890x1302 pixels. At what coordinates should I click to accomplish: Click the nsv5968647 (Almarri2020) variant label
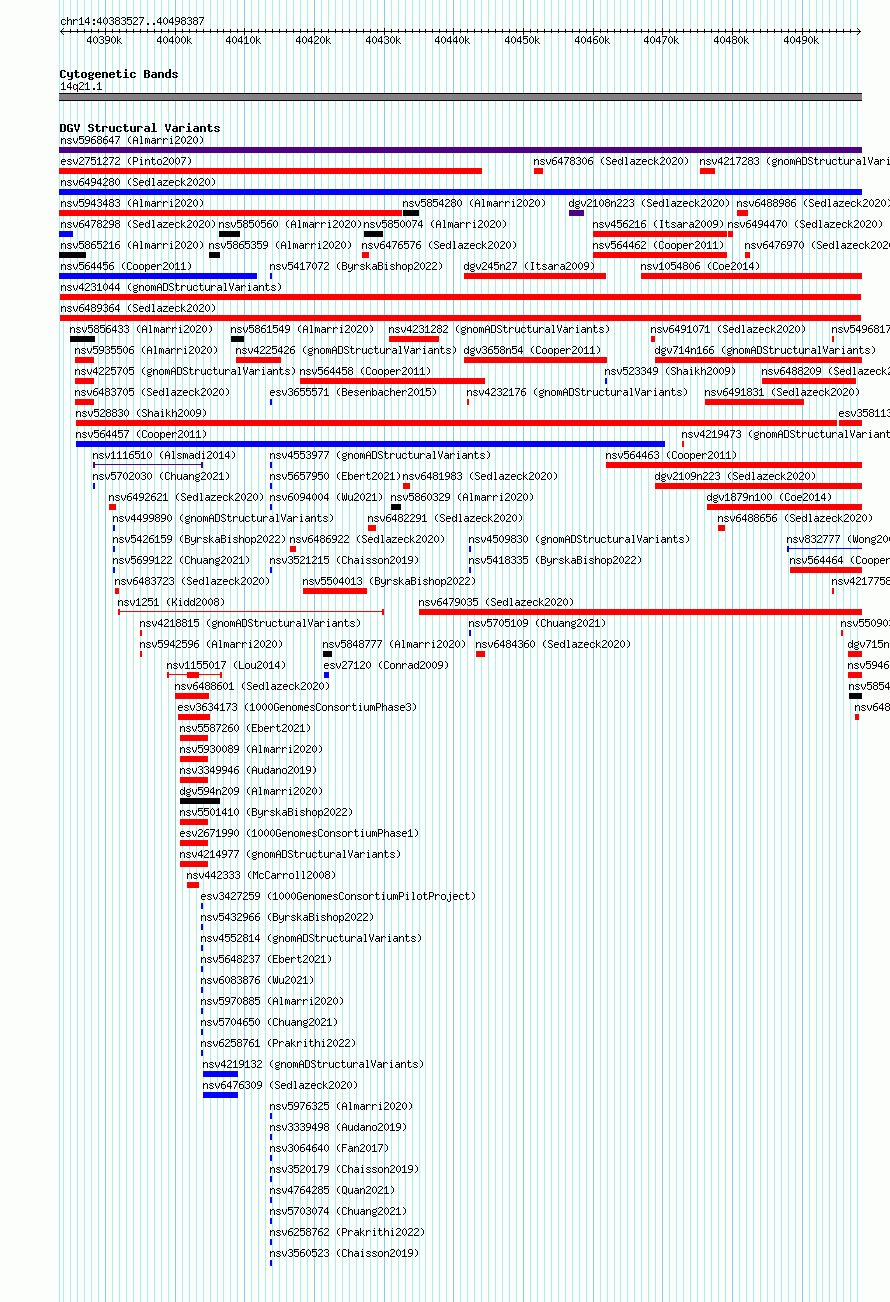tap(131, 140)
